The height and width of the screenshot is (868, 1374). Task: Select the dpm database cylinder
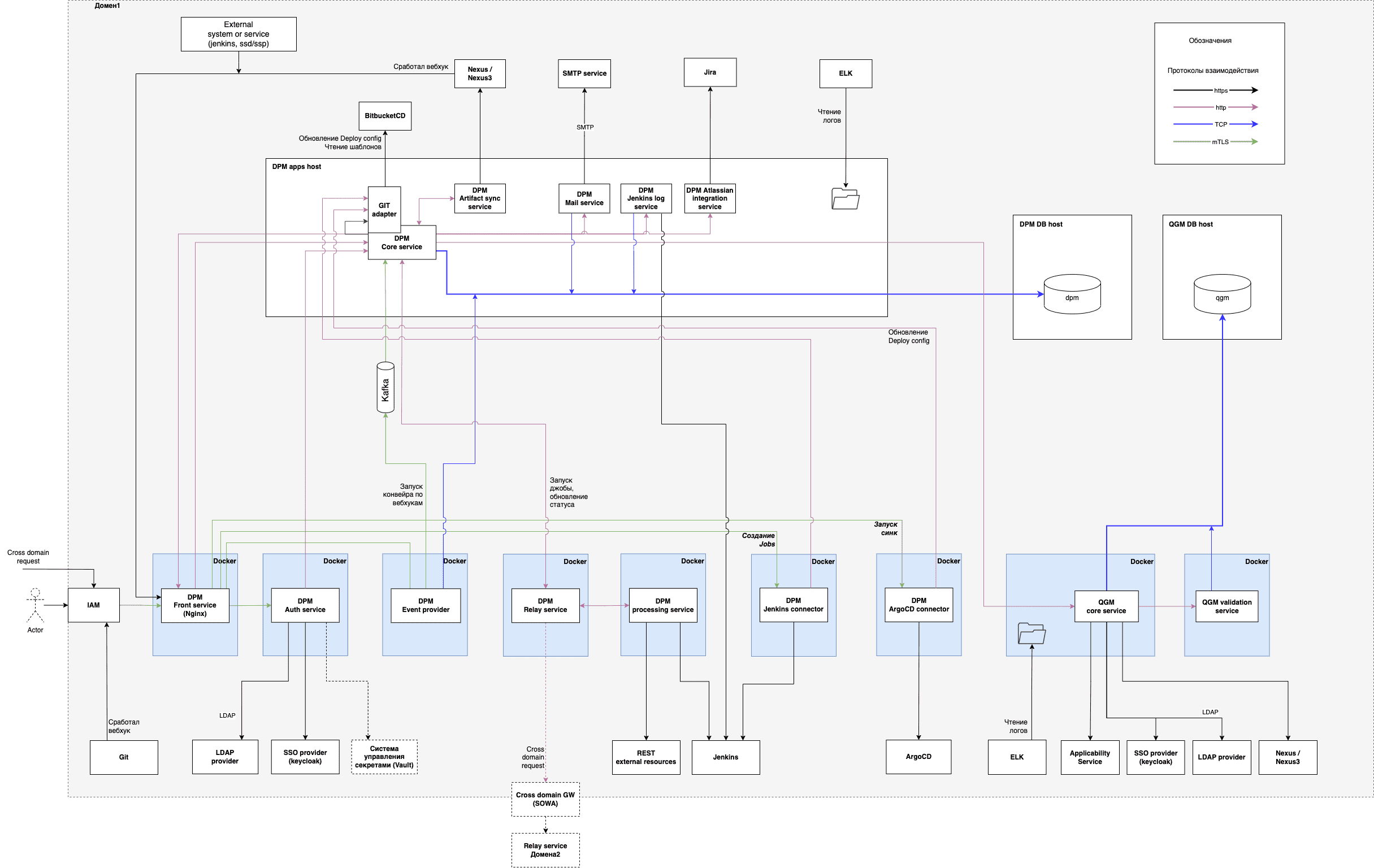[x=1072, y=294]
